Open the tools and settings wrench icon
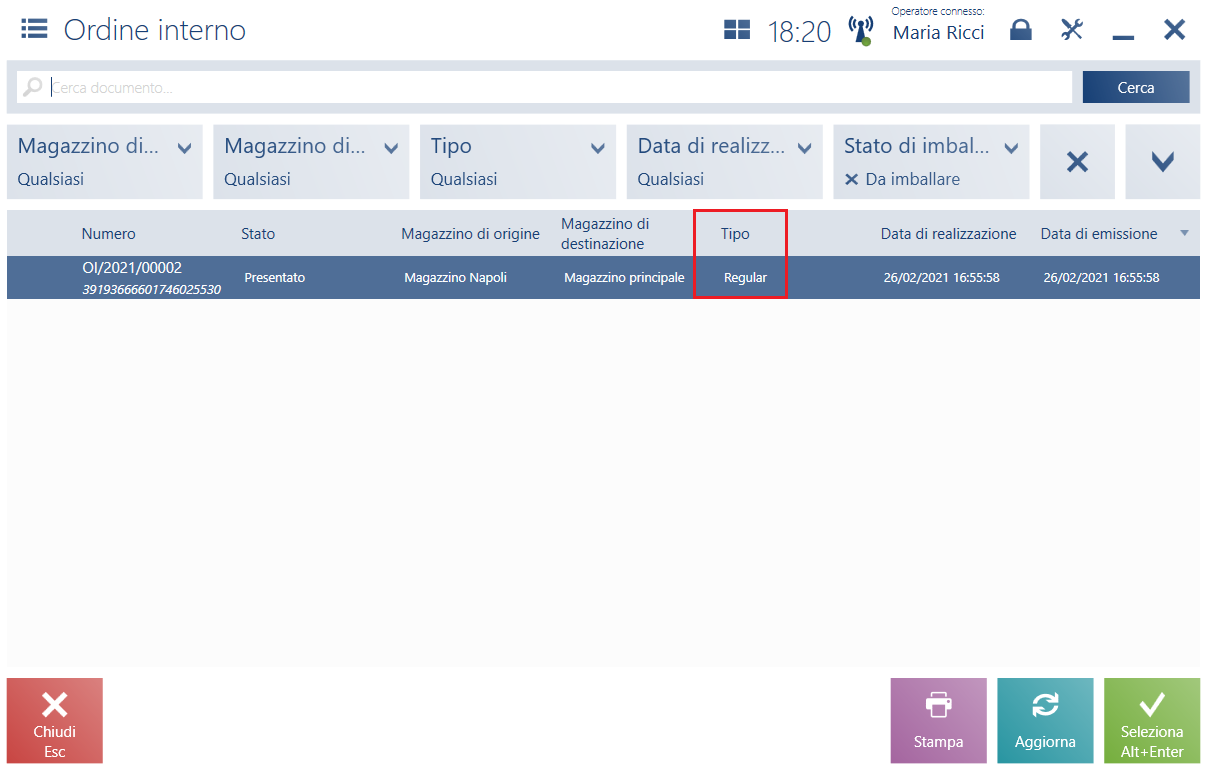 [x=1072, y=30]
